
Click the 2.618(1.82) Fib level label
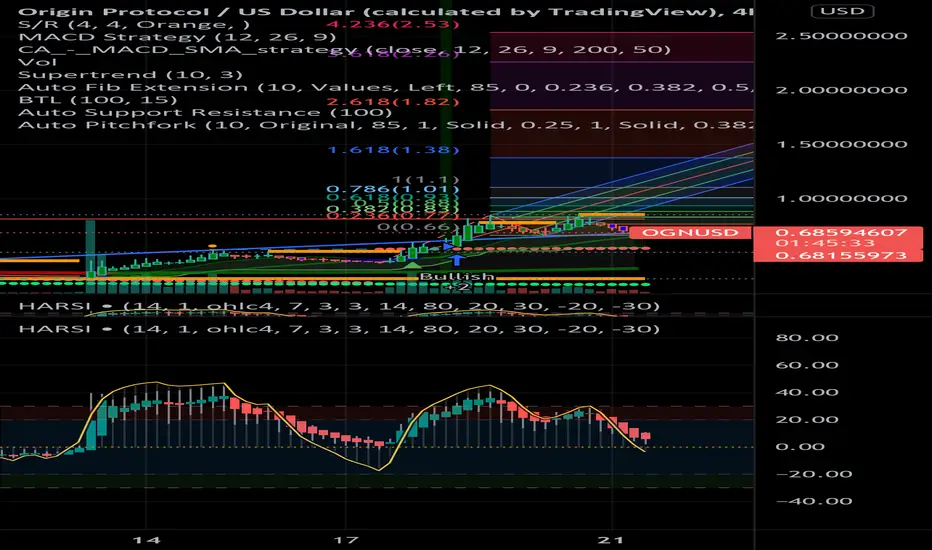click(x=393, y=102)
